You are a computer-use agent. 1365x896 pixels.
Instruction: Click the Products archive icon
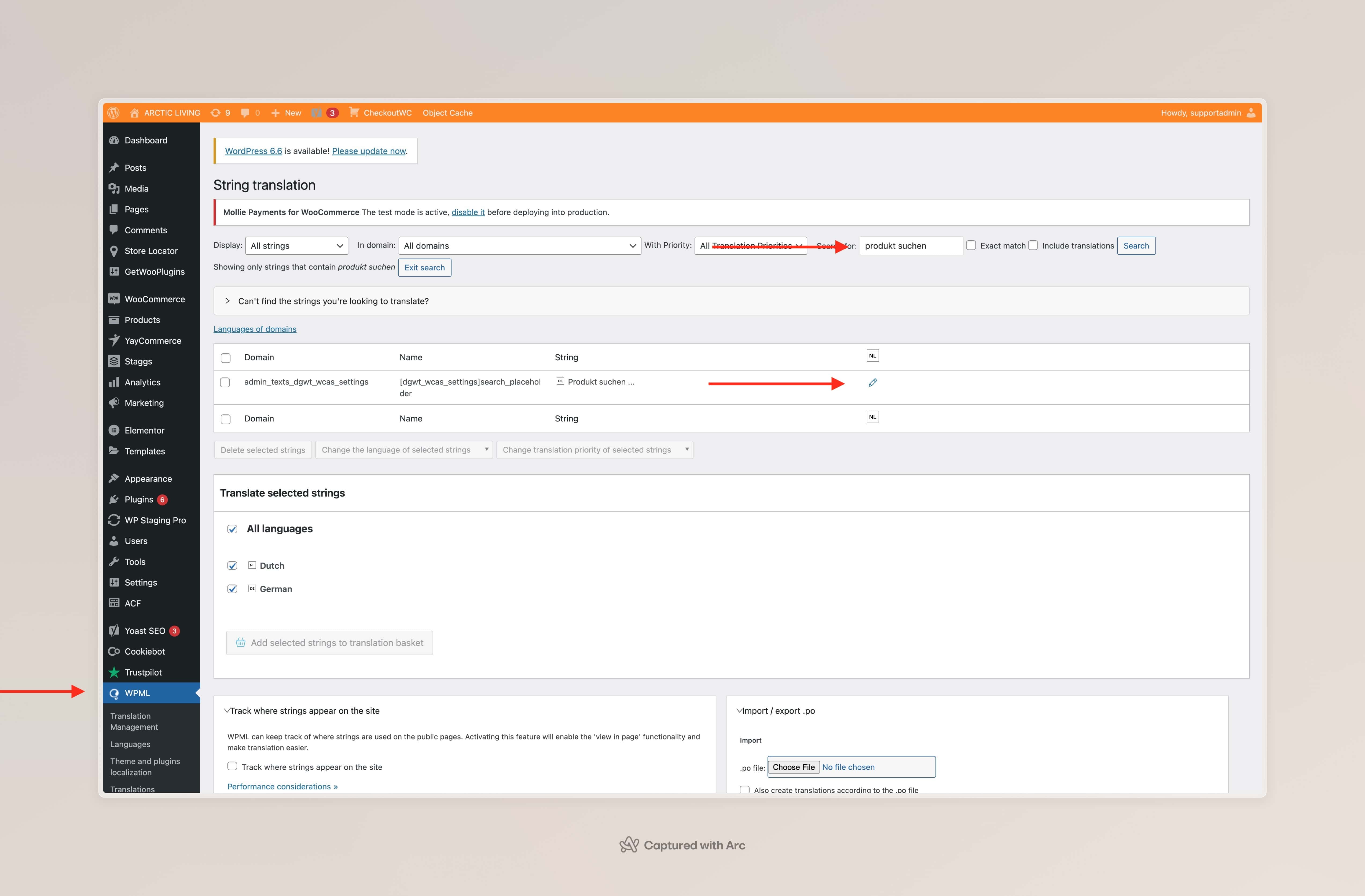click(x=113, y=320)
